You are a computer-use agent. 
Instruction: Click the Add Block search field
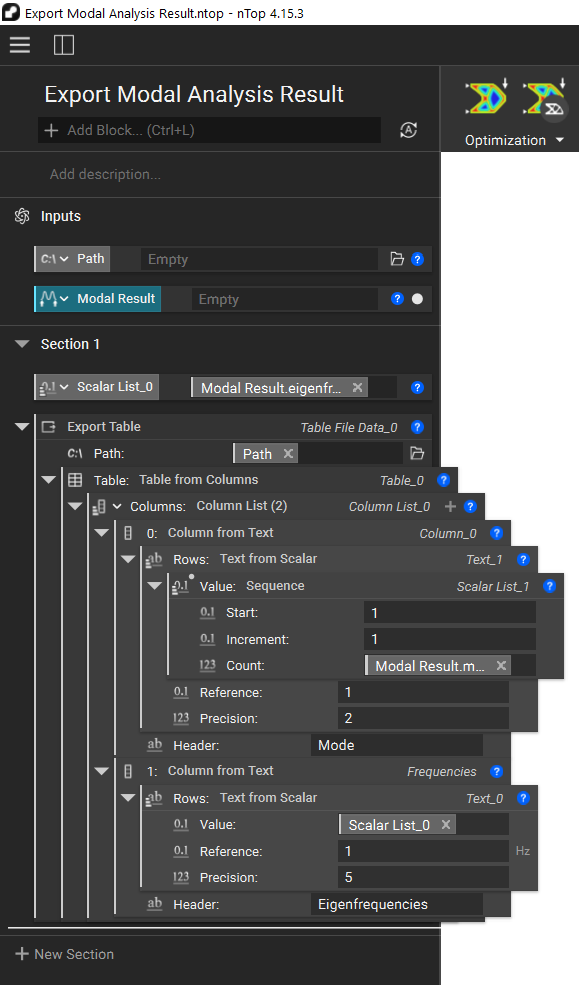tap(210, 130)
